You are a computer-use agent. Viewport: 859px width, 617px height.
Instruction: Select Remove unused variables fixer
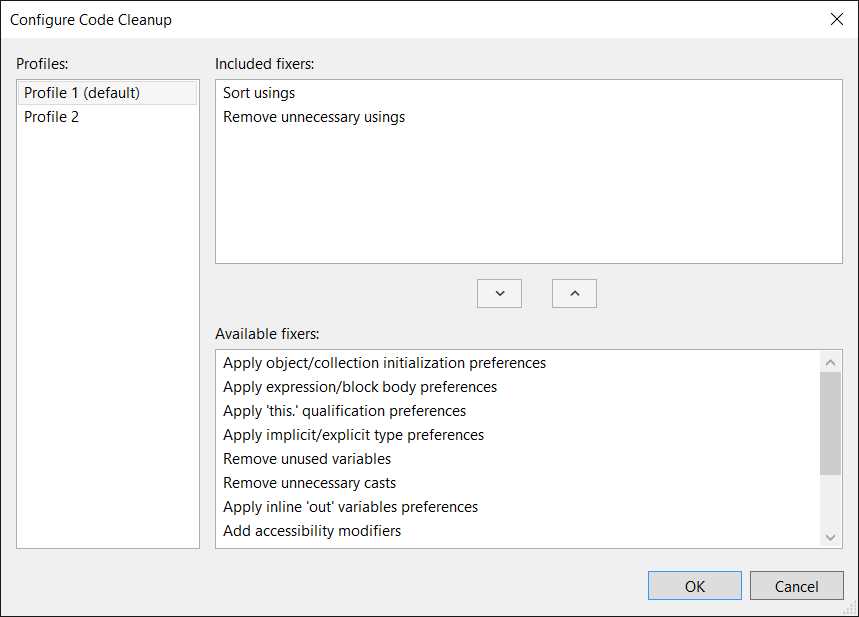tap(305, 458)
